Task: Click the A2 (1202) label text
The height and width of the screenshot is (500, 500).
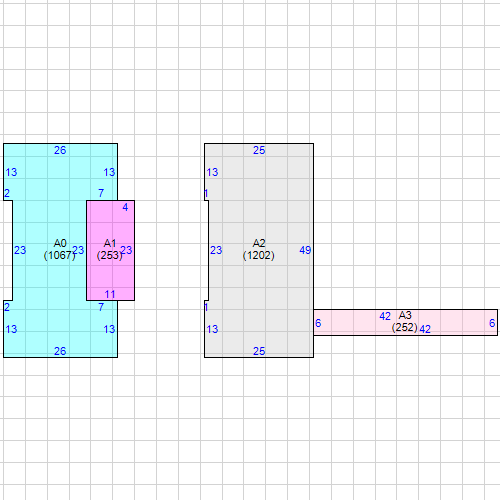Action: tap(259, 249)
